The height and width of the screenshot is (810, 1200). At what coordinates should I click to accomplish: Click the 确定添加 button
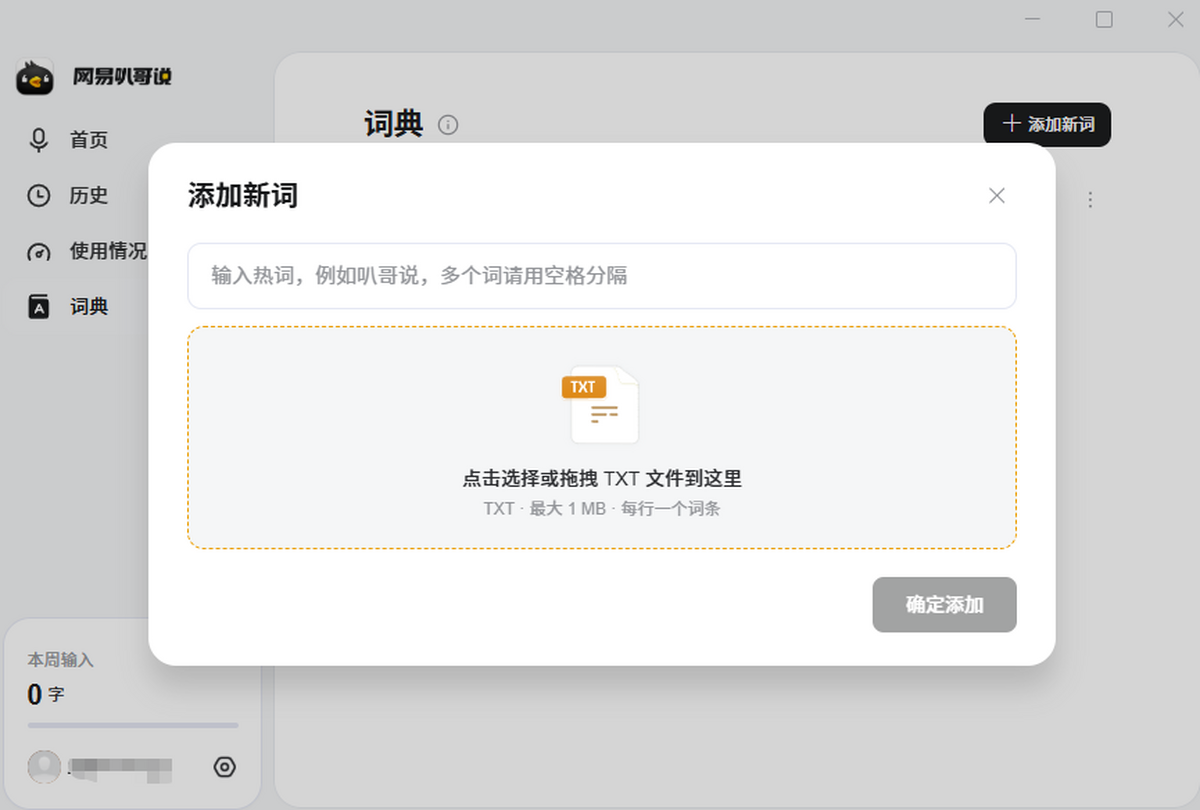coord(944,604)
